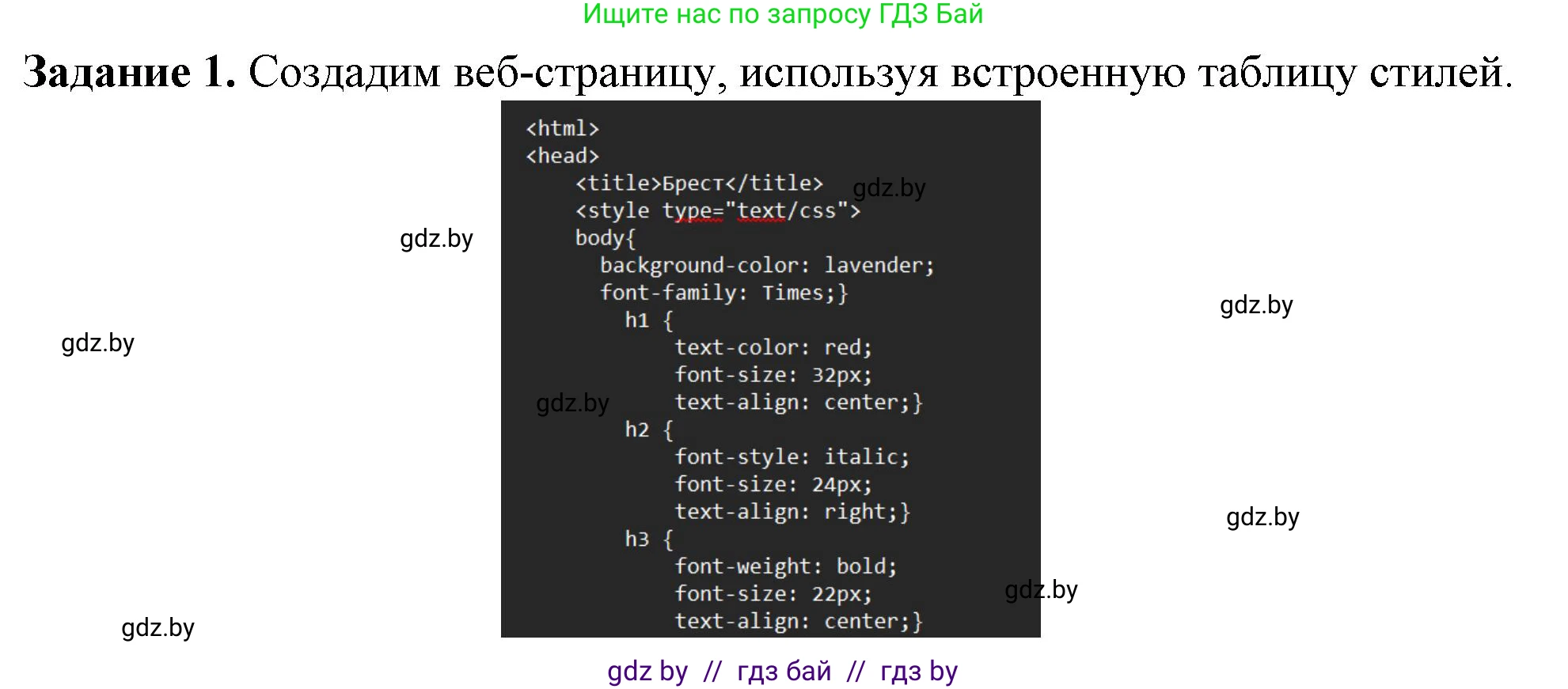This screenshot has width=1568, height=689.
Task: Click the 'text-color: red;' property line
Action: [773, 347]
